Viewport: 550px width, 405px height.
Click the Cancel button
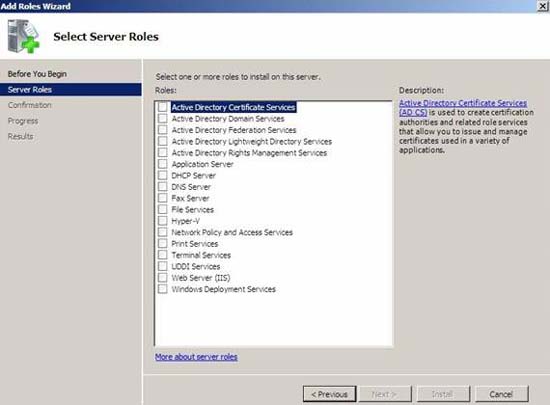501,394
